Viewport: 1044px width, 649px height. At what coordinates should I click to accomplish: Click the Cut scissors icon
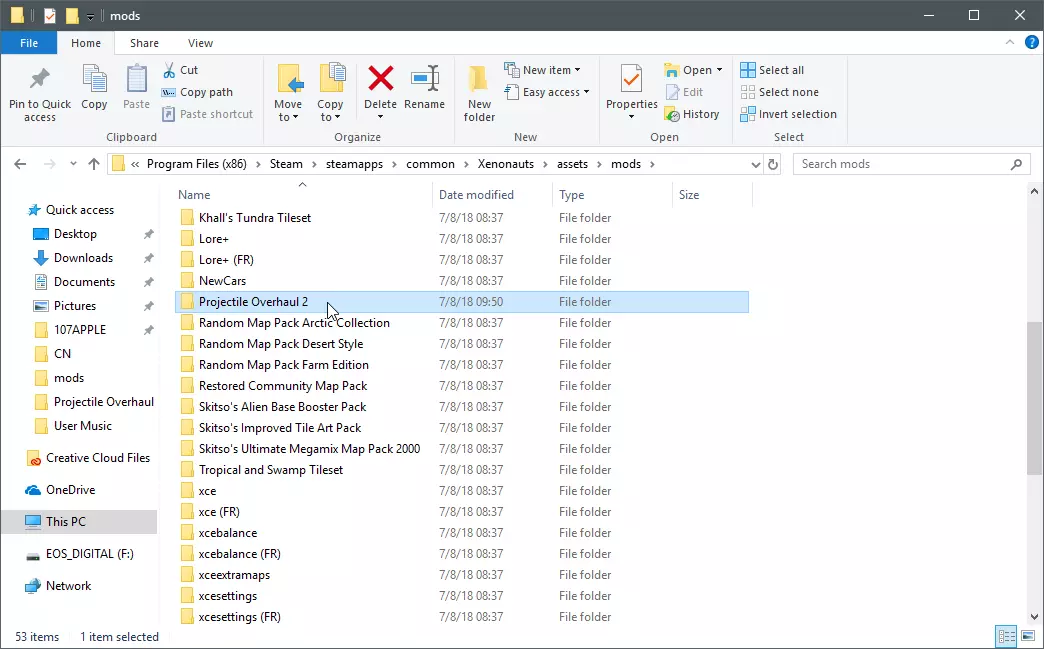click(x=168, y=70)
